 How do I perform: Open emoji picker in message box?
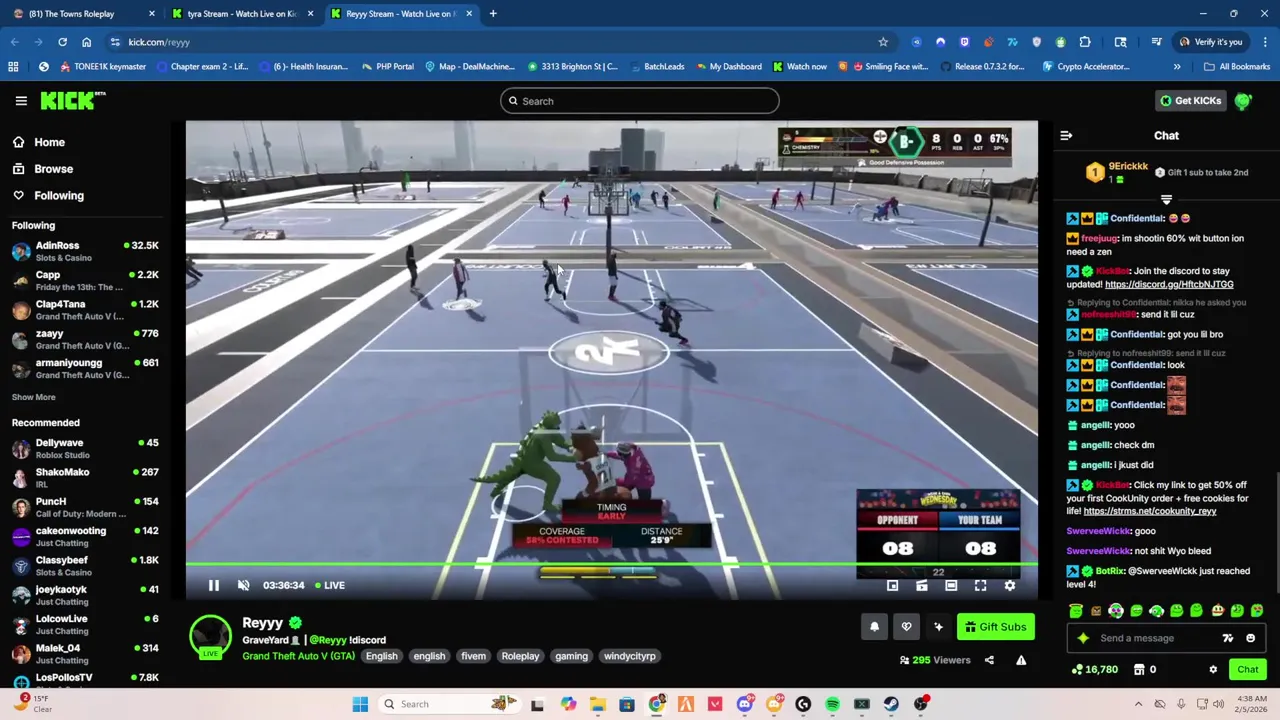(x=1250, y=638)
